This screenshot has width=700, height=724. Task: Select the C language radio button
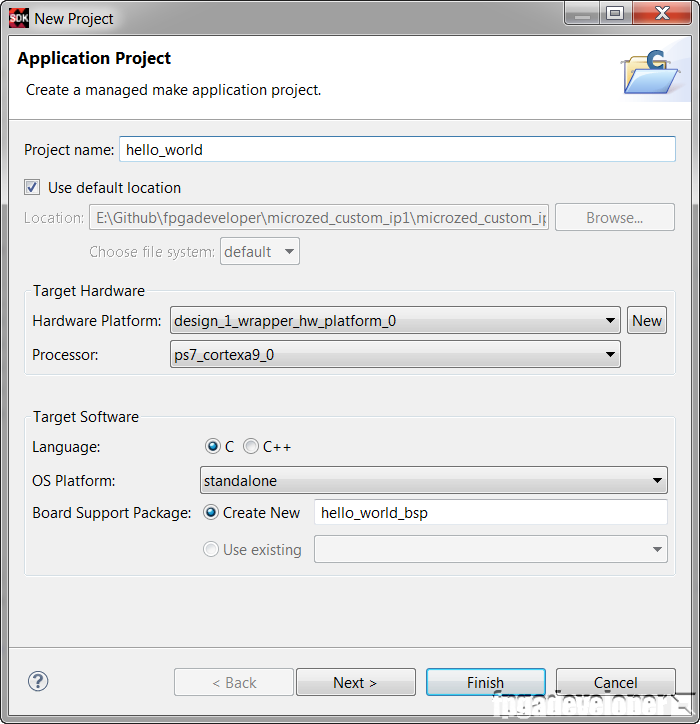point(212,446)
